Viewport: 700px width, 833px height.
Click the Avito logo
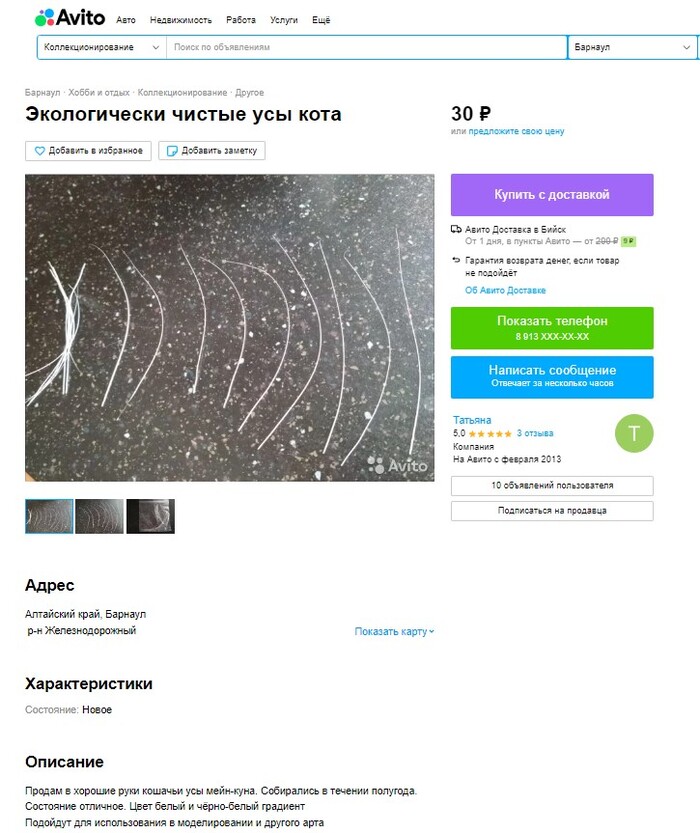point(70,18)
